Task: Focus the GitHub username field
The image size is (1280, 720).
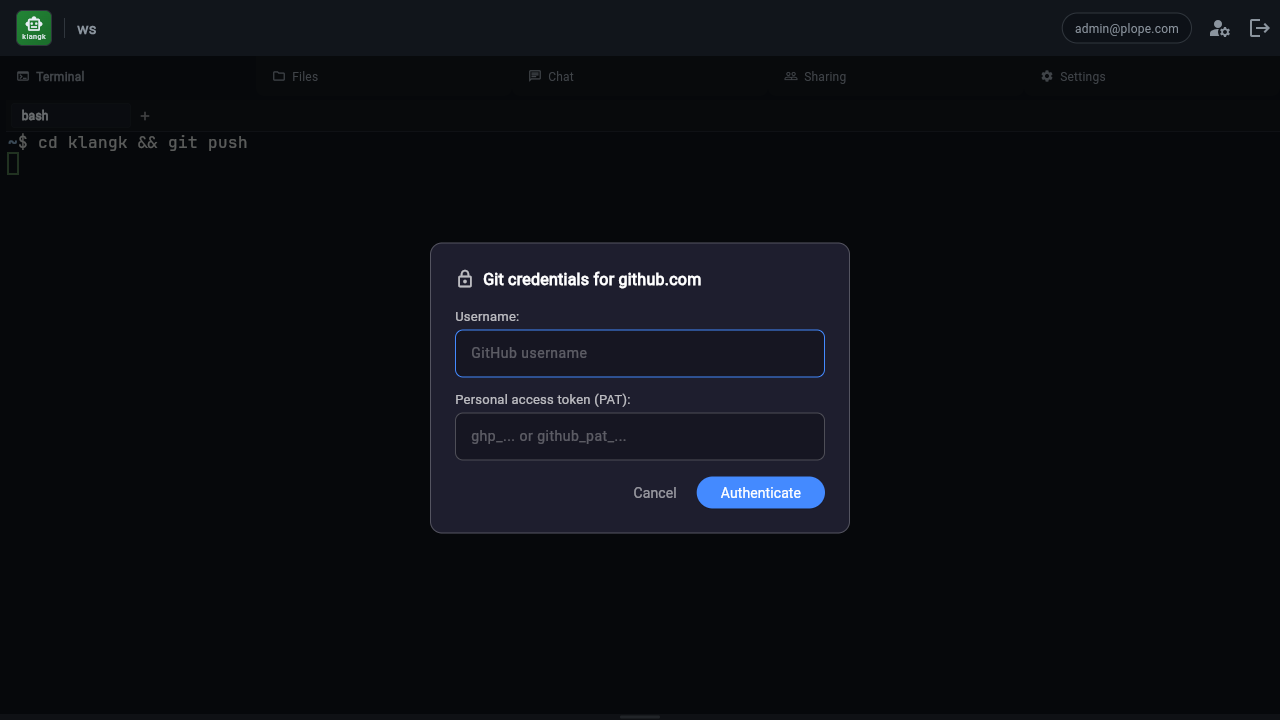Action: pyautogui.click(x=640, y=353)
